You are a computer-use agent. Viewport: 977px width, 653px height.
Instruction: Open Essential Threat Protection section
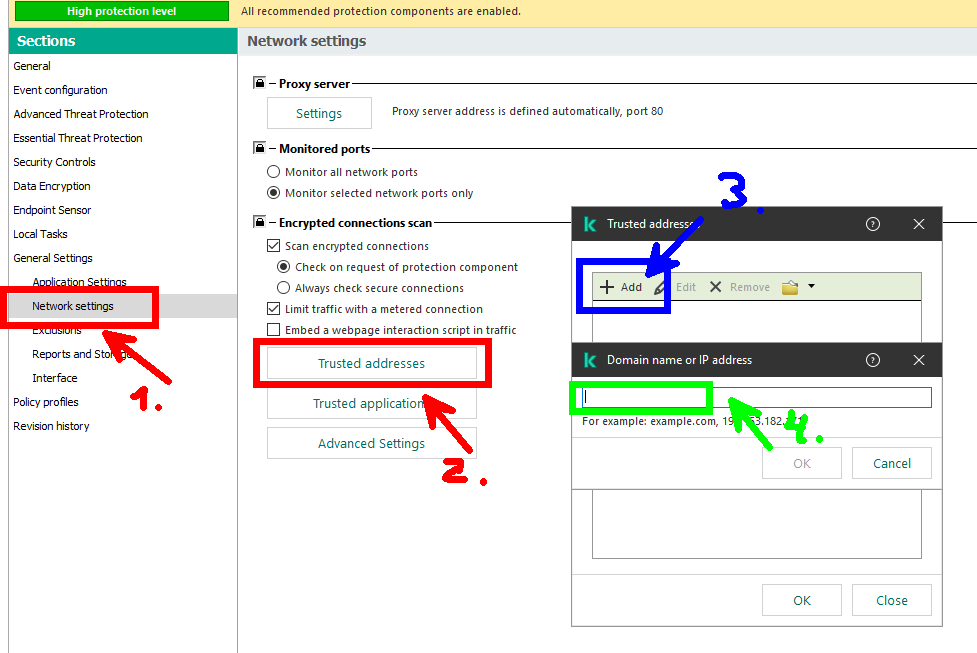(x=78, y=138)
